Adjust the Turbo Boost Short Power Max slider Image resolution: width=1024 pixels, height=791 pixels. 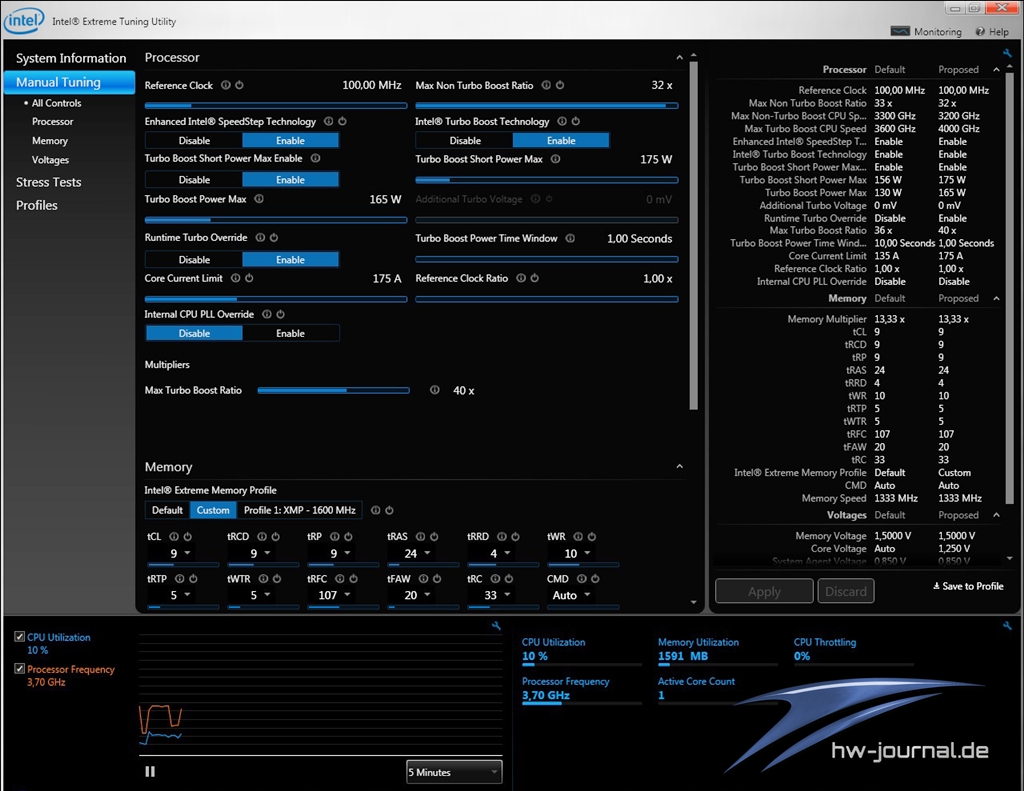547,180
